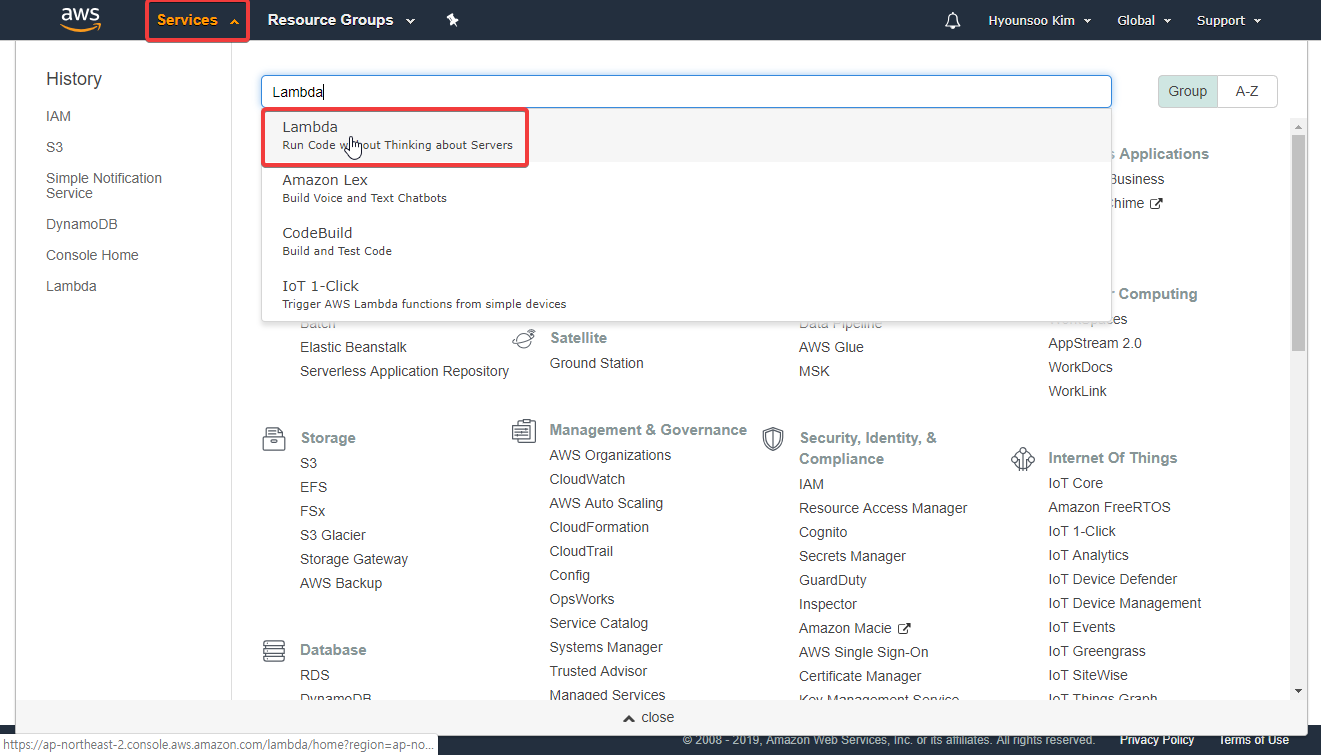The image size is (1321, 755).
Task: Open Lambda from History list
Action: click(x=71, y=286)
